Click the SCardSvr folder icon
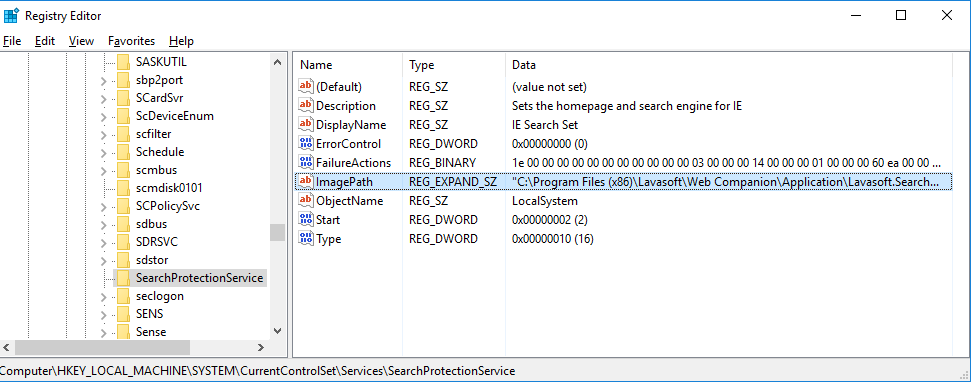This screenshot has width=971, height=382. pos(123,98)
